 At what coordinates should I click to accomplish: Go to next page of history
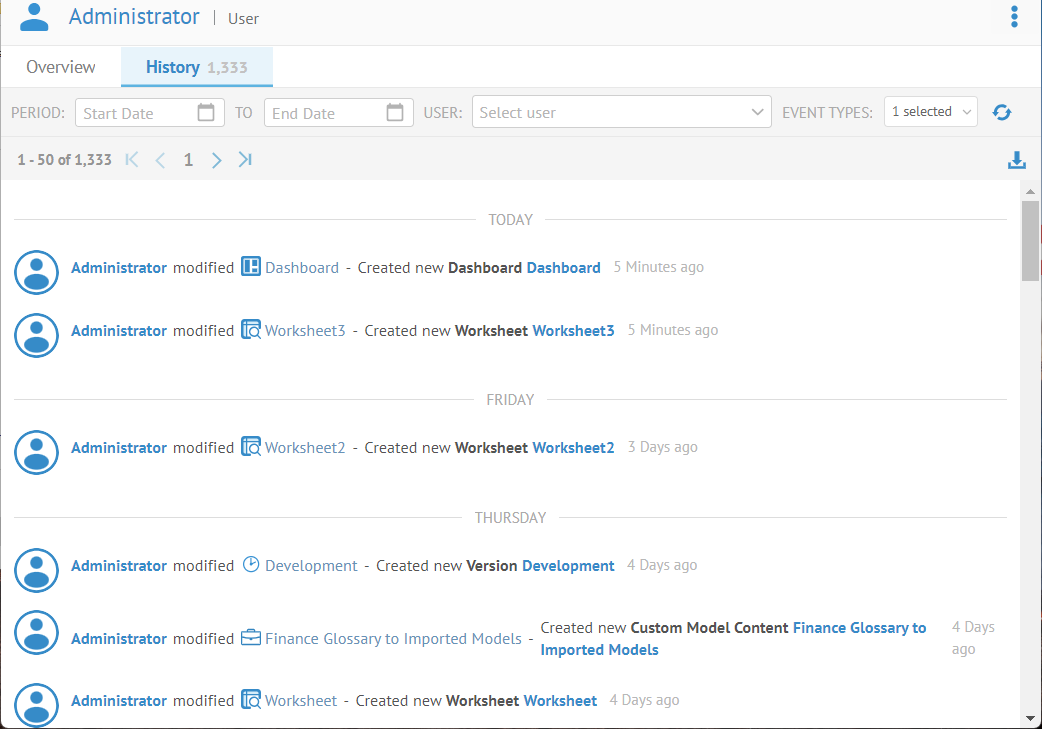click(x=216, y=160)
